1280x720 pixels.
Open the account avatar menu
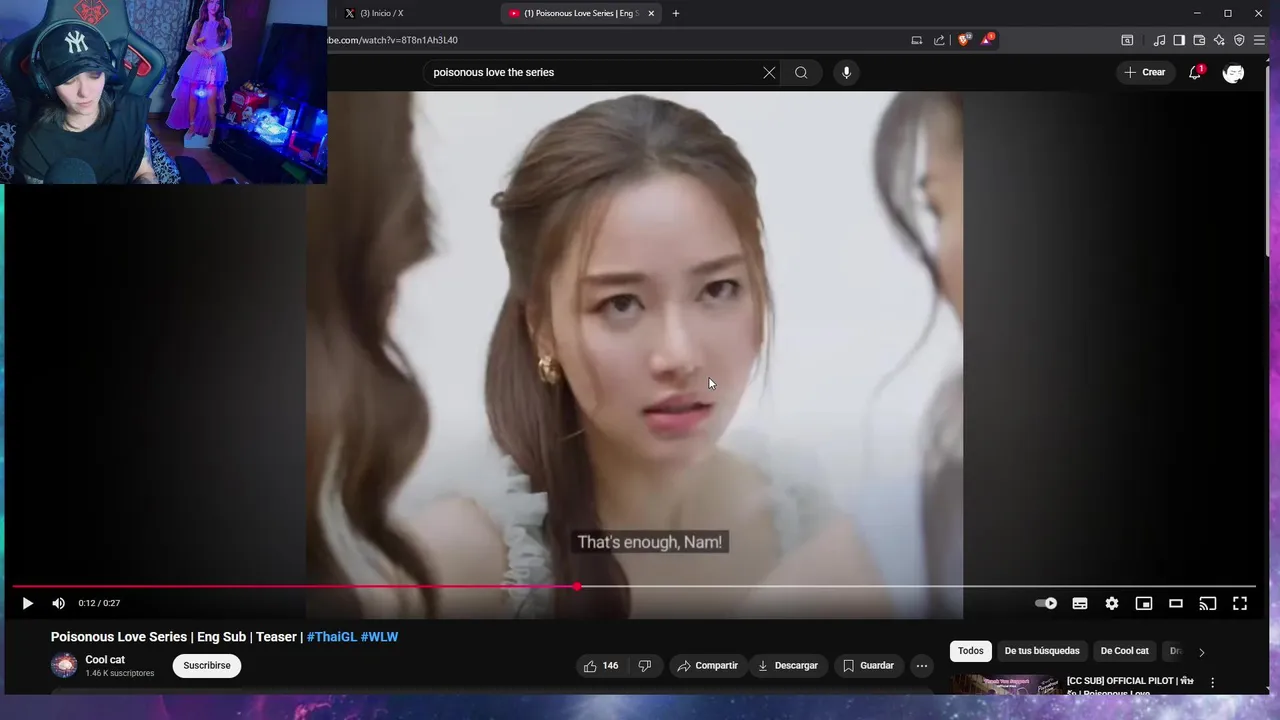[x=1234, y=72]
